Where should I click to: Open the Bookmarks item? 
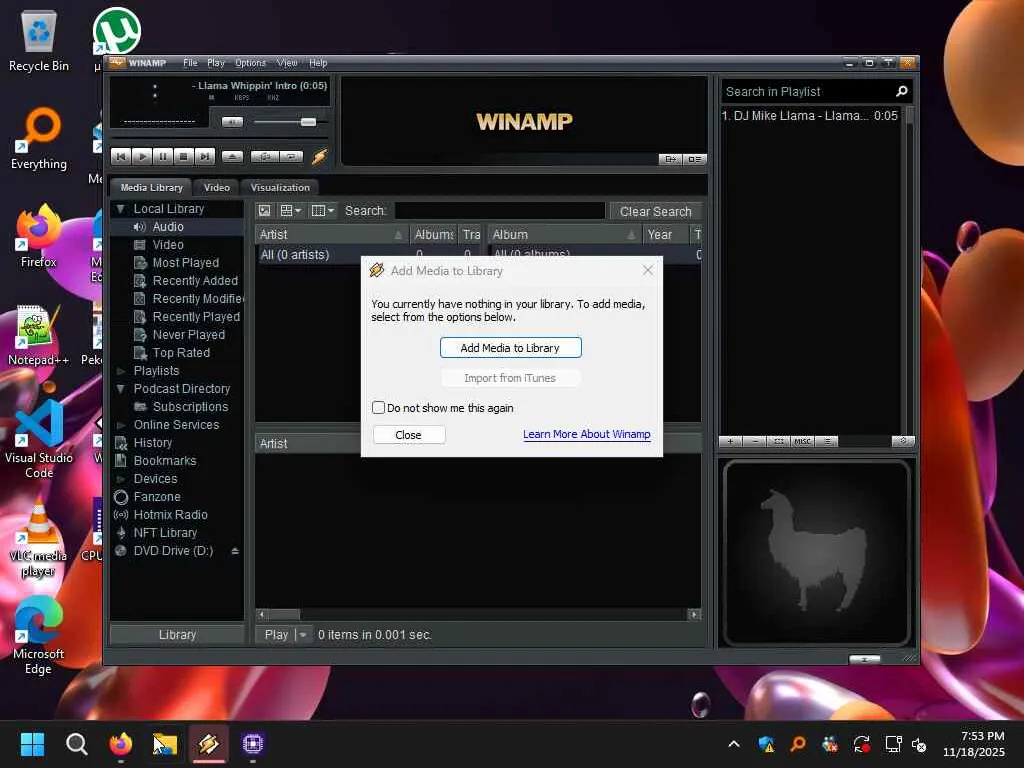coord(165,461)
